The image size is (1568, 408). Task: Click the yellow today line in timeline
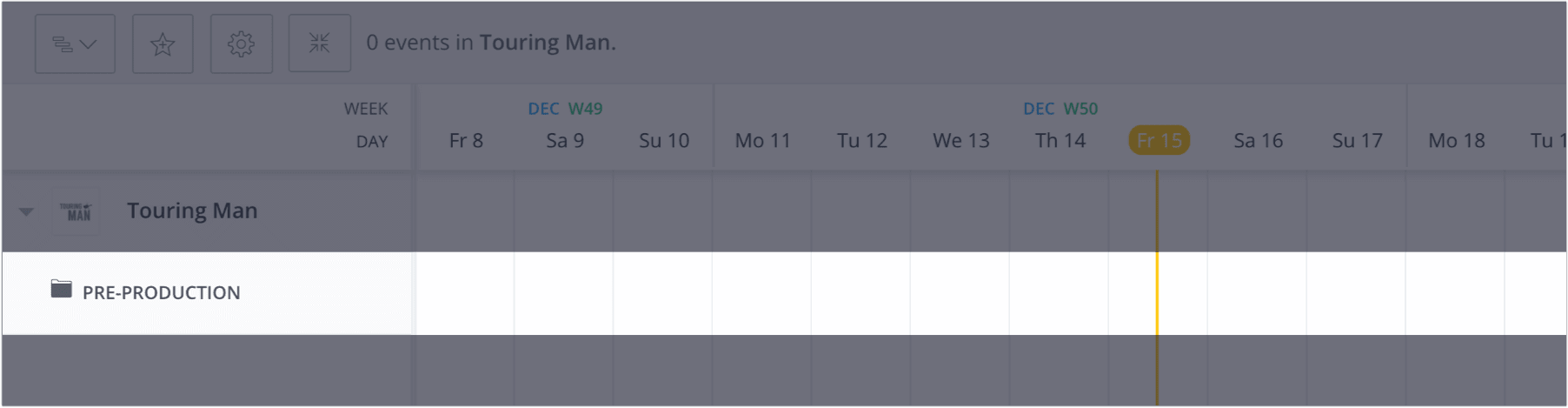(1157, 287)
